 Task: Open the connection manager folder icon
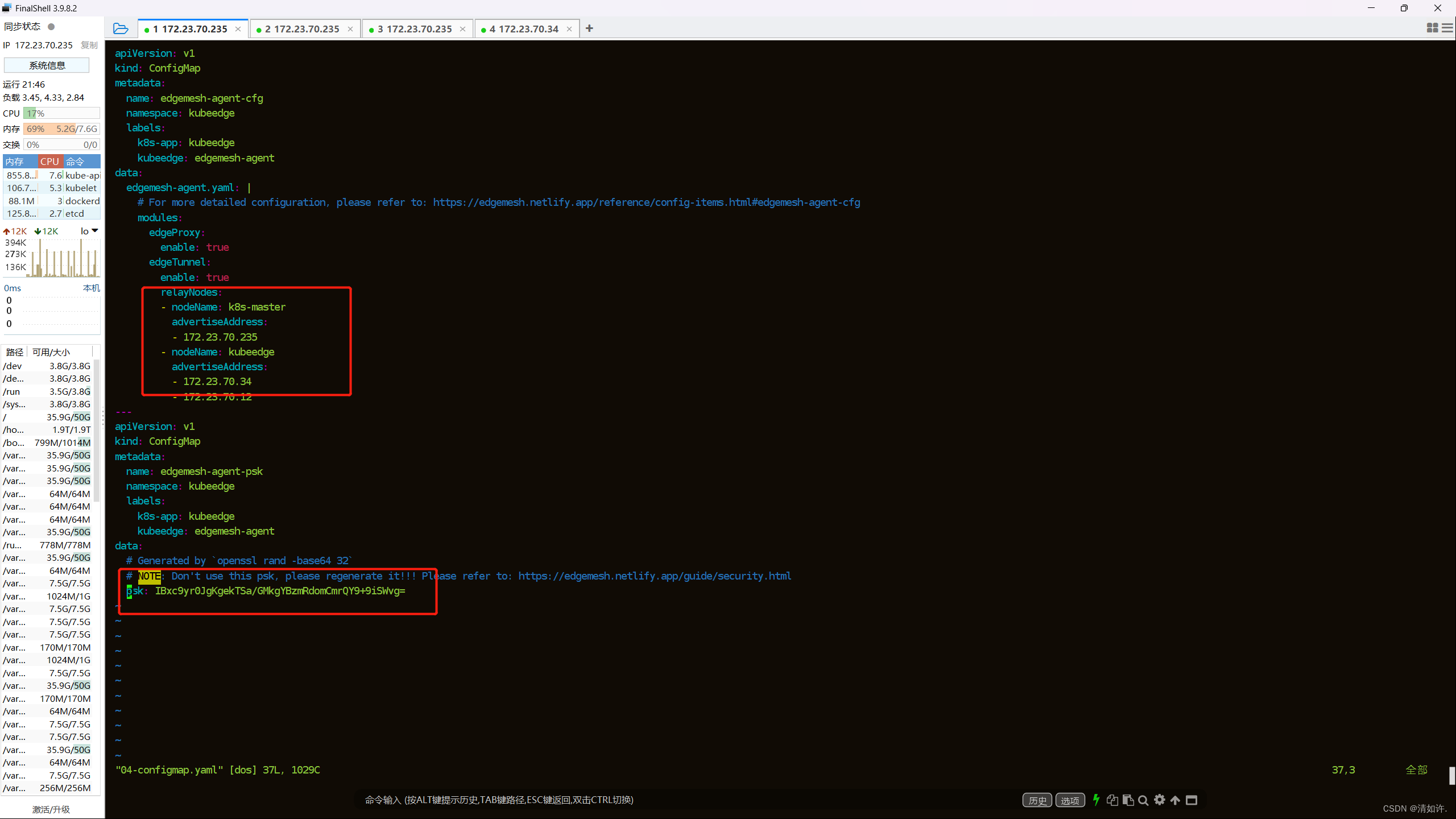pyautogui.click(x=121, y=28)
